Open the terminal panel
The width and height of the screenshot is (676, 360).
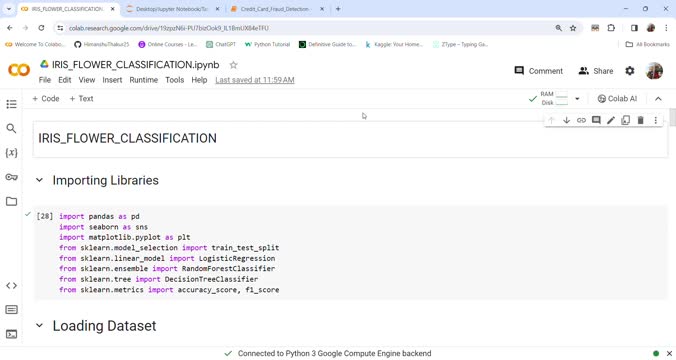12,334
